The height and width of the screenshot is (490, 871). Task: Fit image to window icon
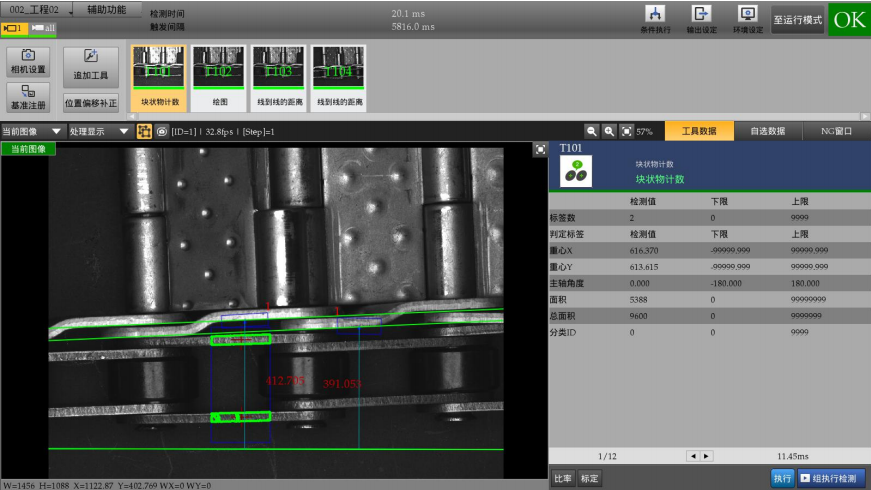pos(626,131)
